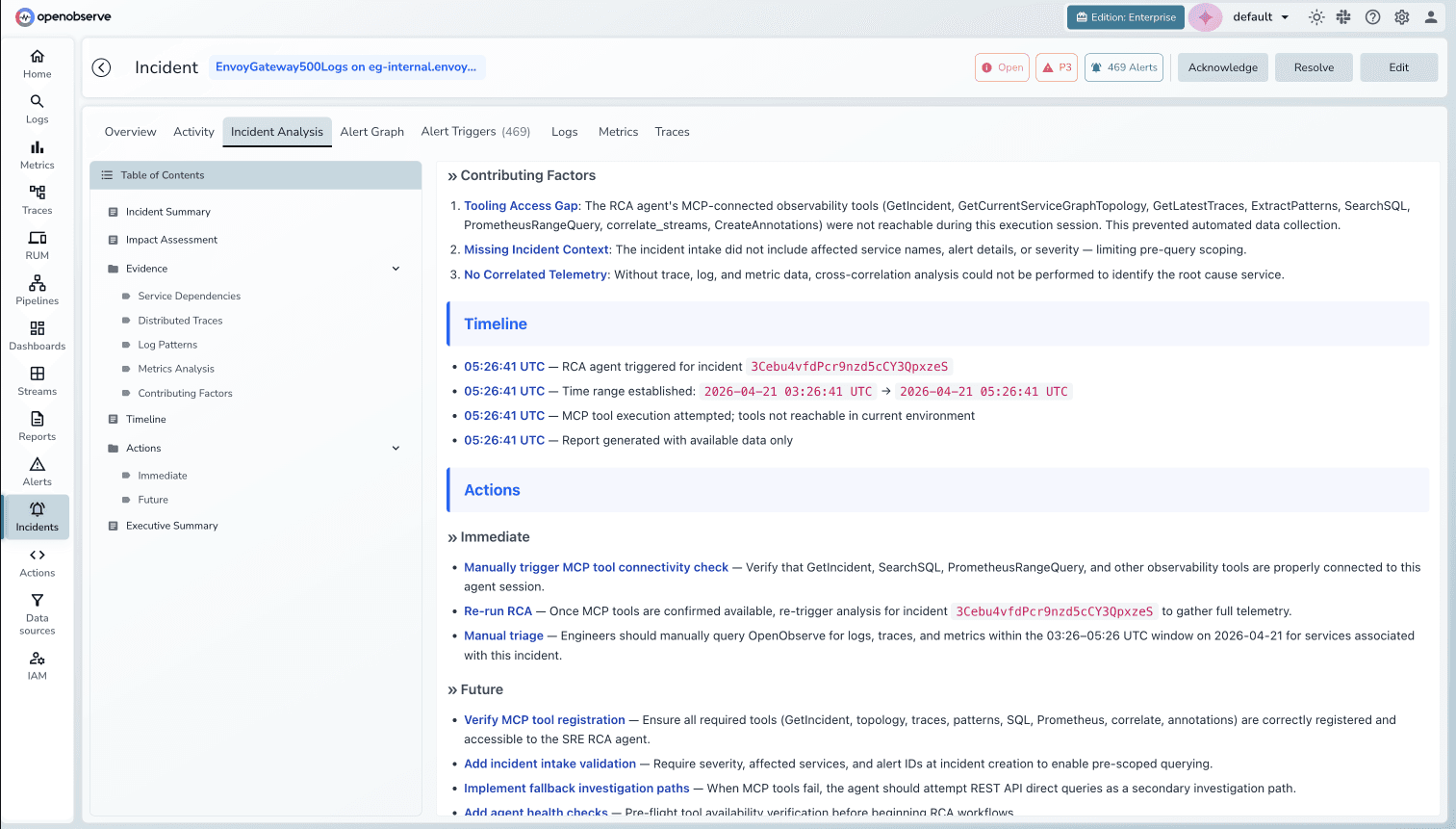
Task: Jump to Future in contents
Action: point(153,500)
